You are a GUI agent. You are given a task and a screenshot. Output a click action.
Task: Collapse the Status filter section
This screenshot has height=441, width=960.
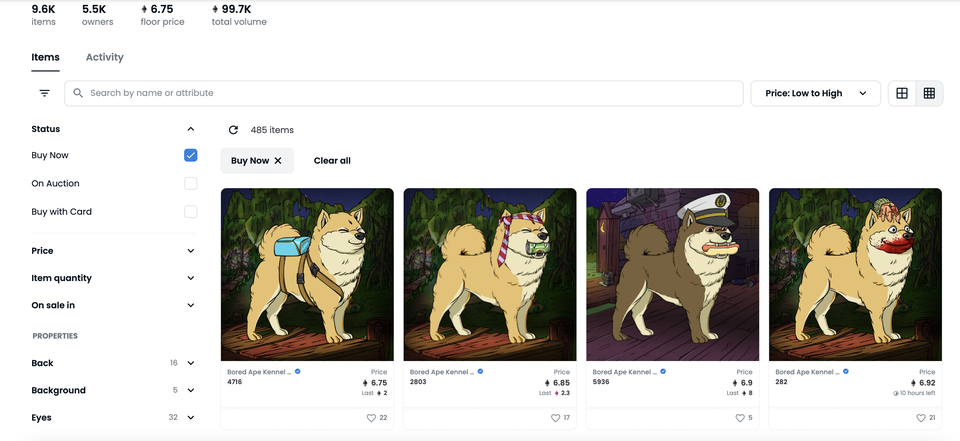click(x=190, y=129)
